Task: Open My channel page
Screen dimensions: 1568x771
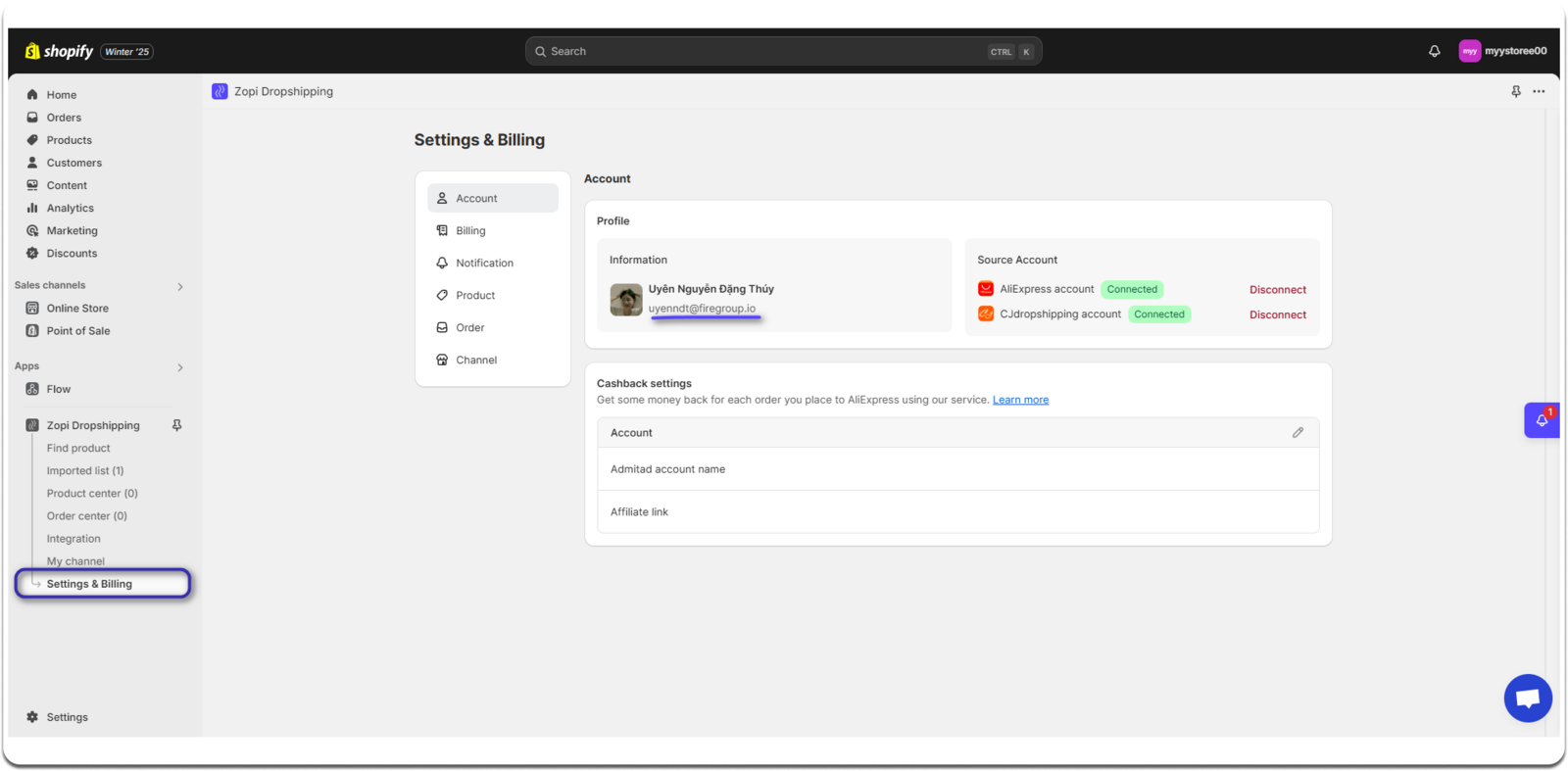Action: tap(75, 560)
